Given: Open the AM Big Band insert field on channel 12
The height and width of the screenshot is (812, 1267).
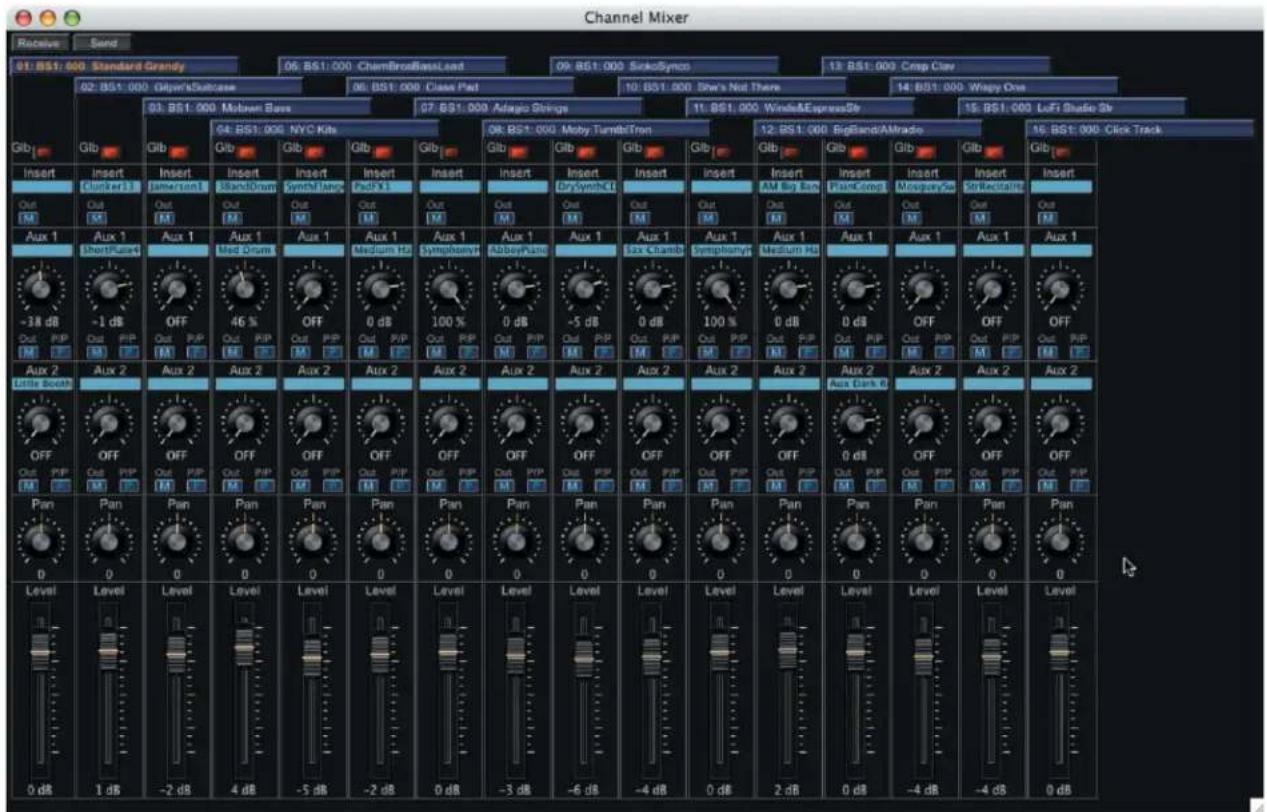Looking at the screenshot, I should [x=790, y=187].
